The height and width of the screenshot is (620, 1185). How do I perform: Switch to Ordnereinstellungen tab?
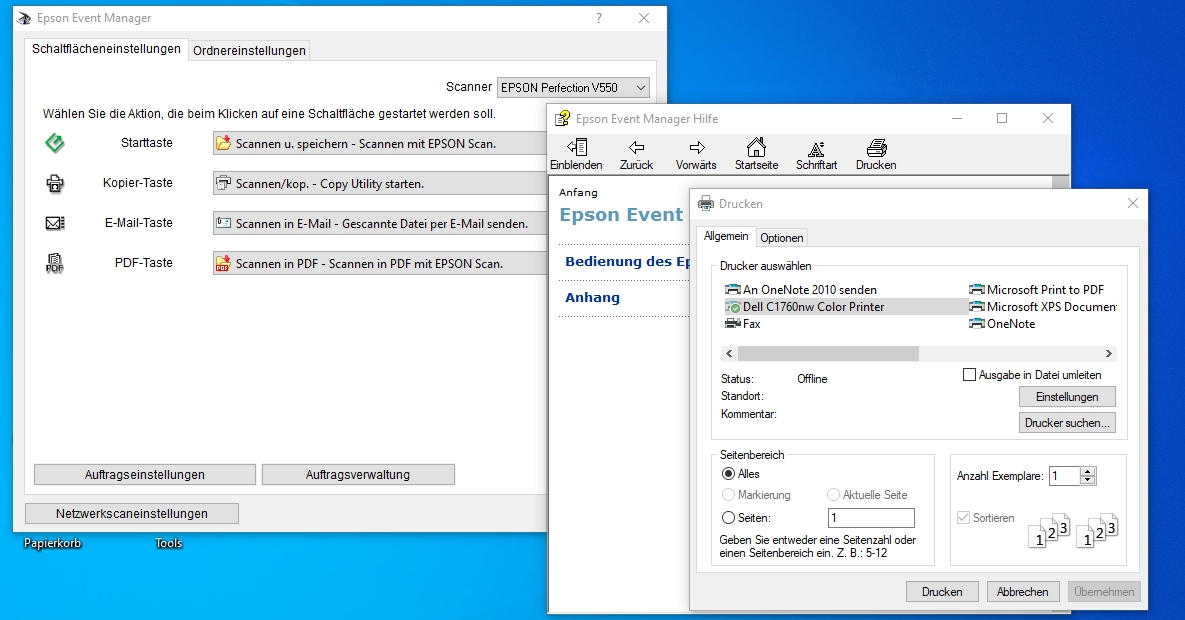[249, 51]
